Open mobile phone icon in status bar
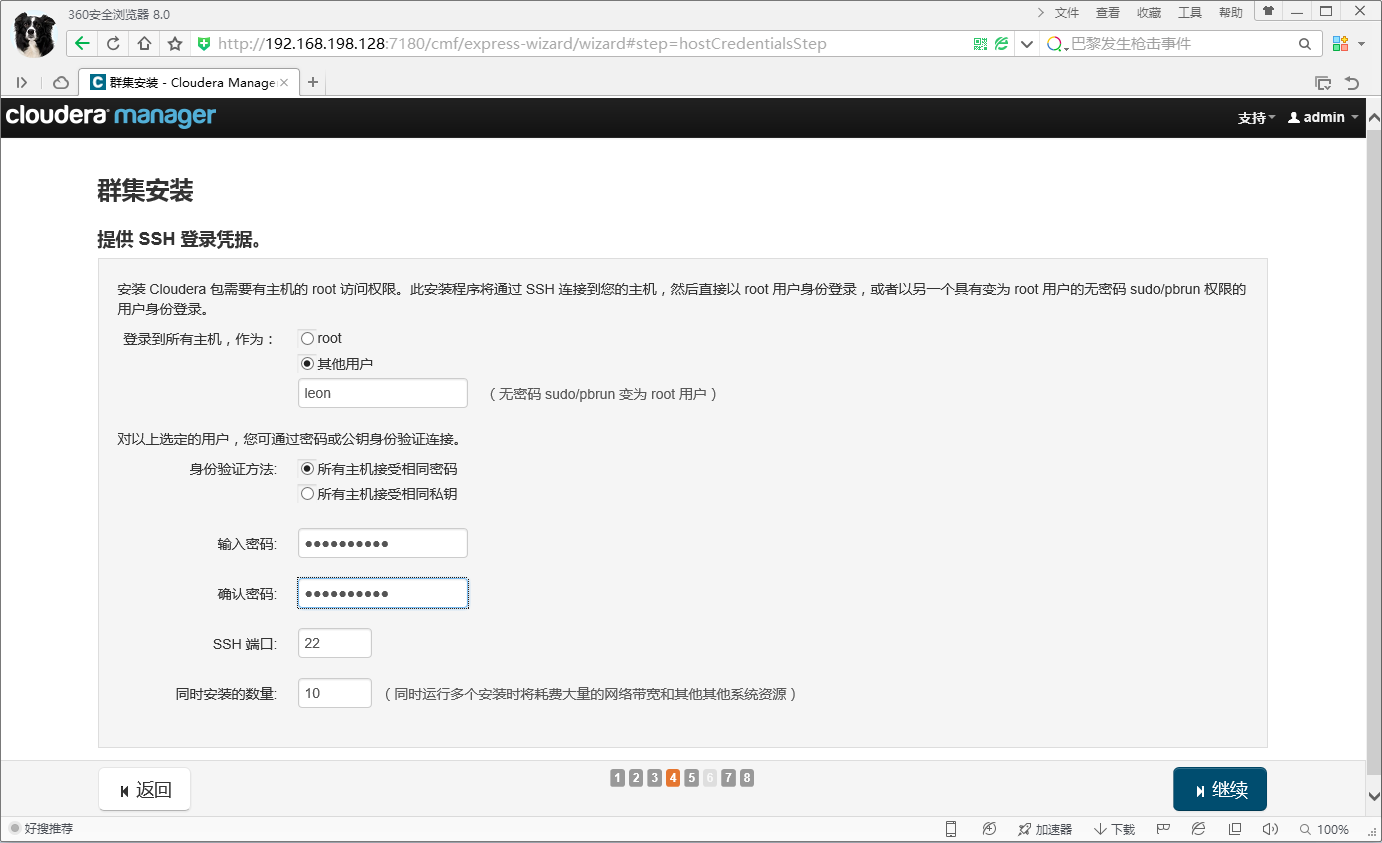Viewport: 1382px width, 843px height. [x=951, y=829]
